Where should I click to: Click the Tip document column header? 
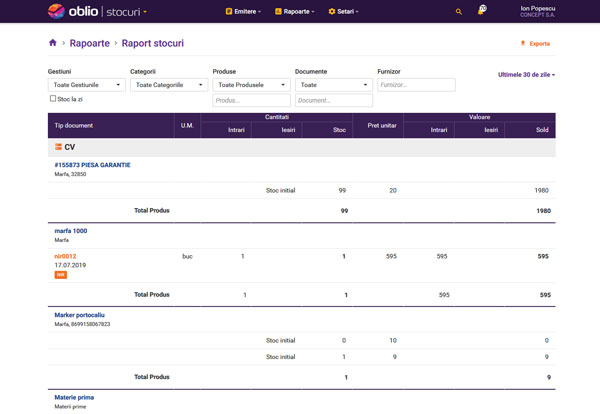point(111,126)
